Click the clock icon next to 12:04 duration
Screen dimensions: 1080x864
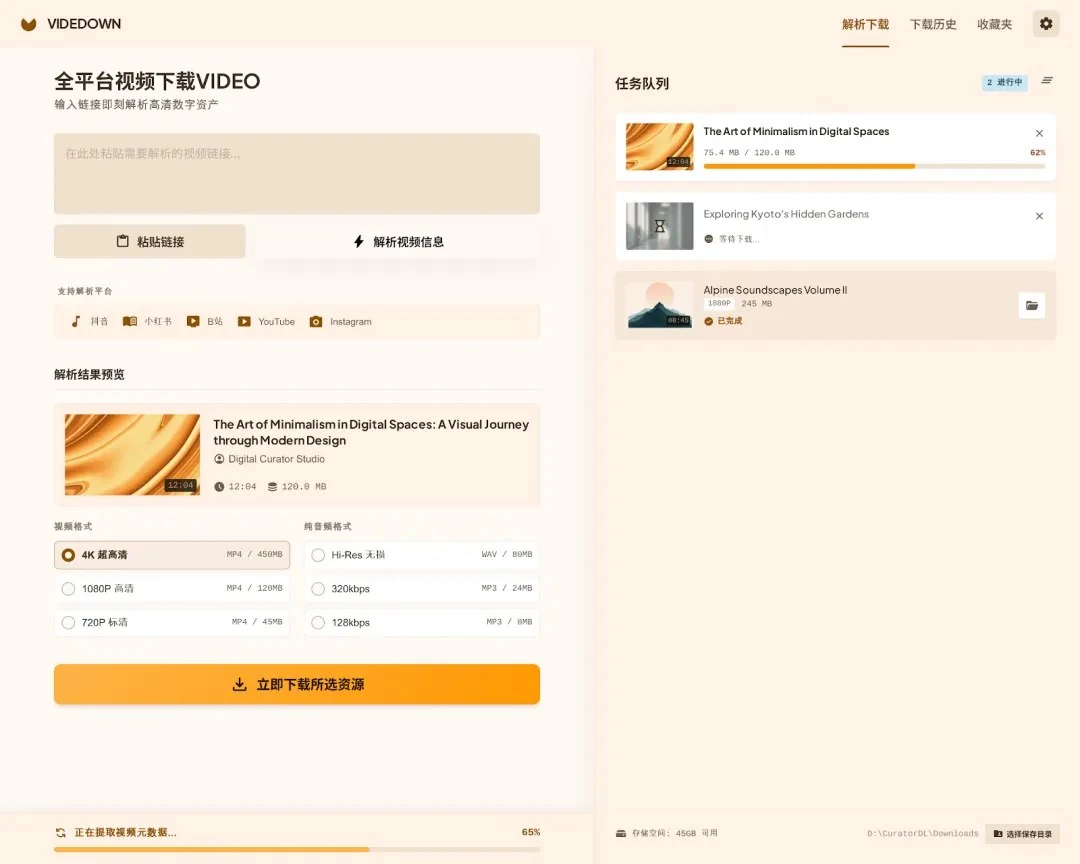[219, 486]
